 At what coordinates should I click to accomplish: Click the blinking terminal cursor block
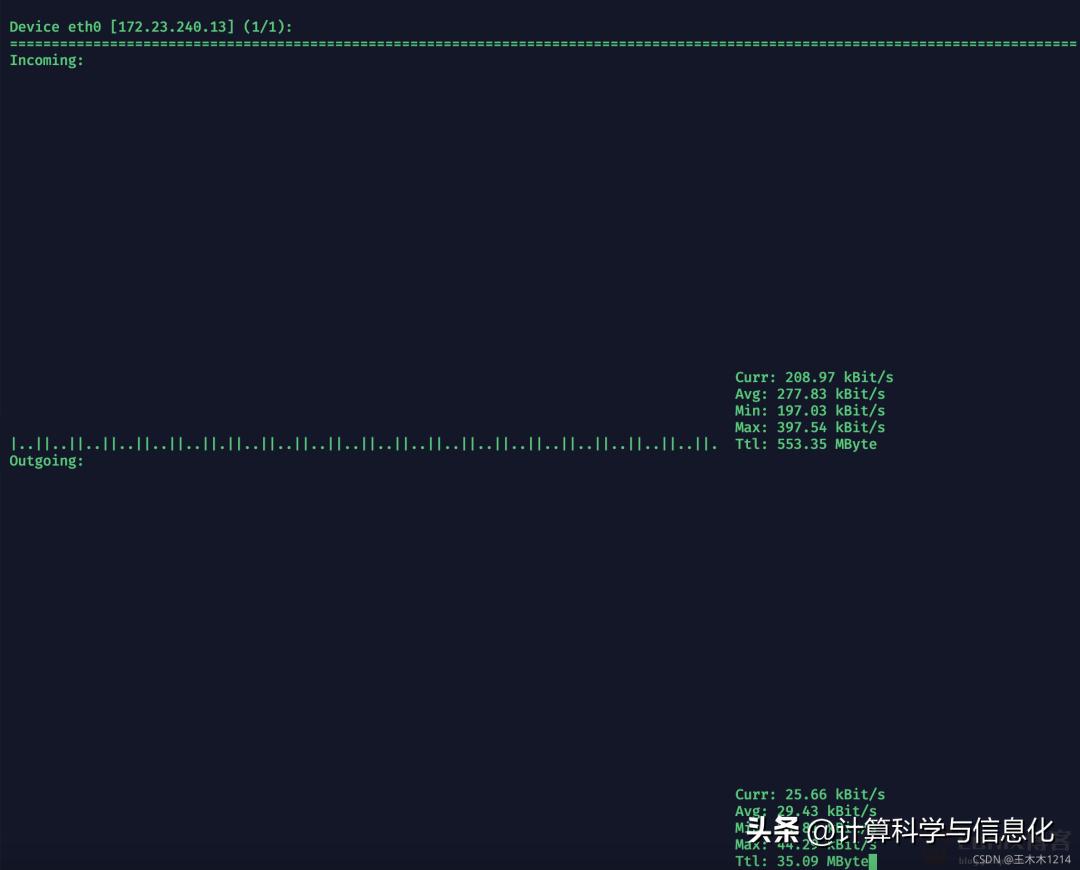pos(871,861)
